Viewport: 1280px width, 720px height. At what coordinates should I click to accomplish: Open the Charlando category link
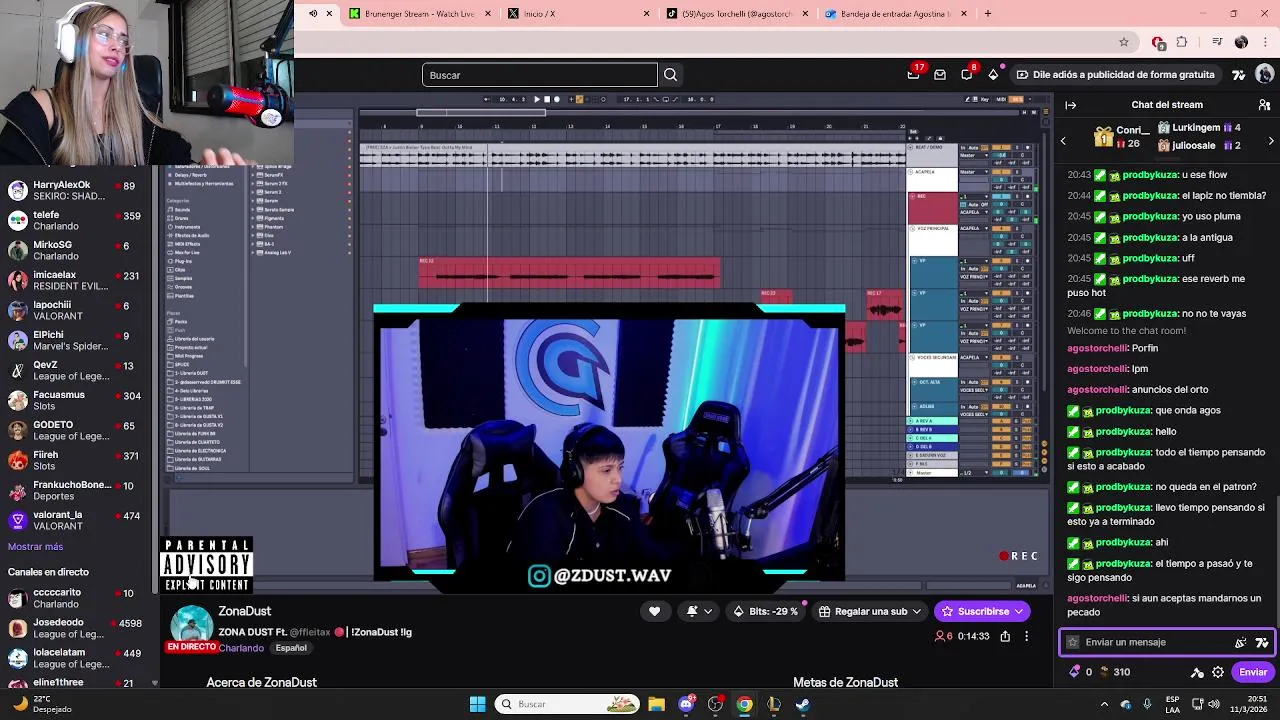click(241, 648)
